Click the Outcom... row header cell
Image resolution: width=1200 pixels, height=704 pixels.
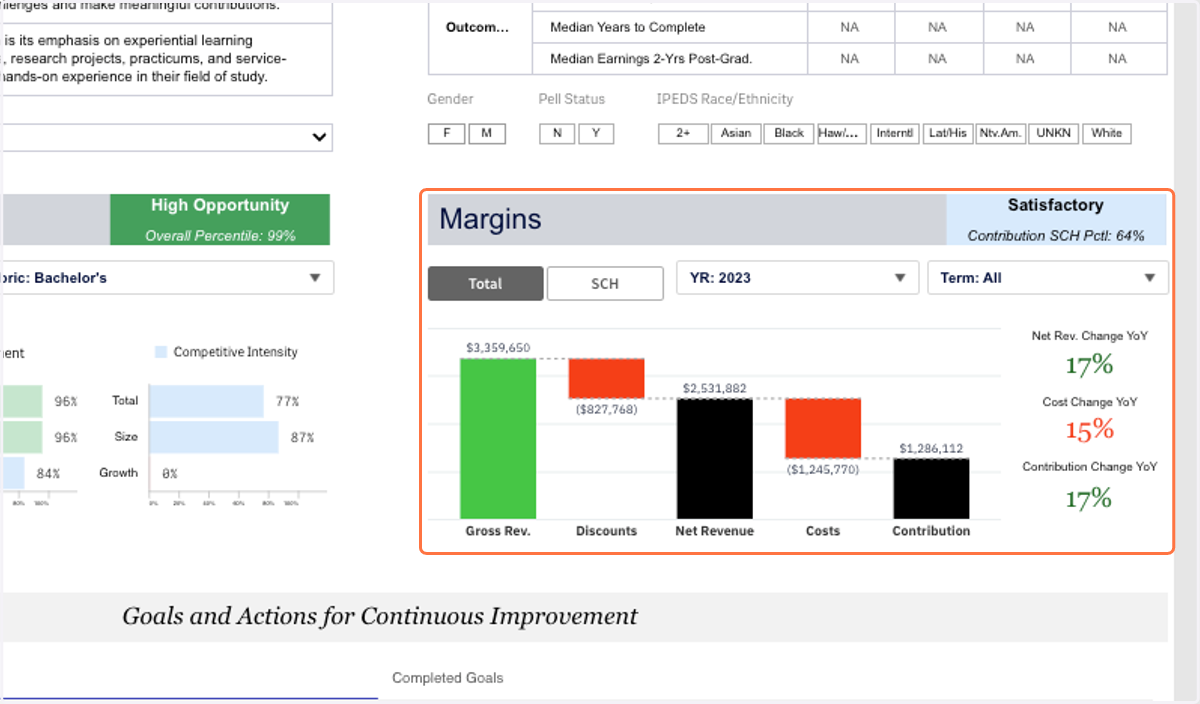(477, 27)
